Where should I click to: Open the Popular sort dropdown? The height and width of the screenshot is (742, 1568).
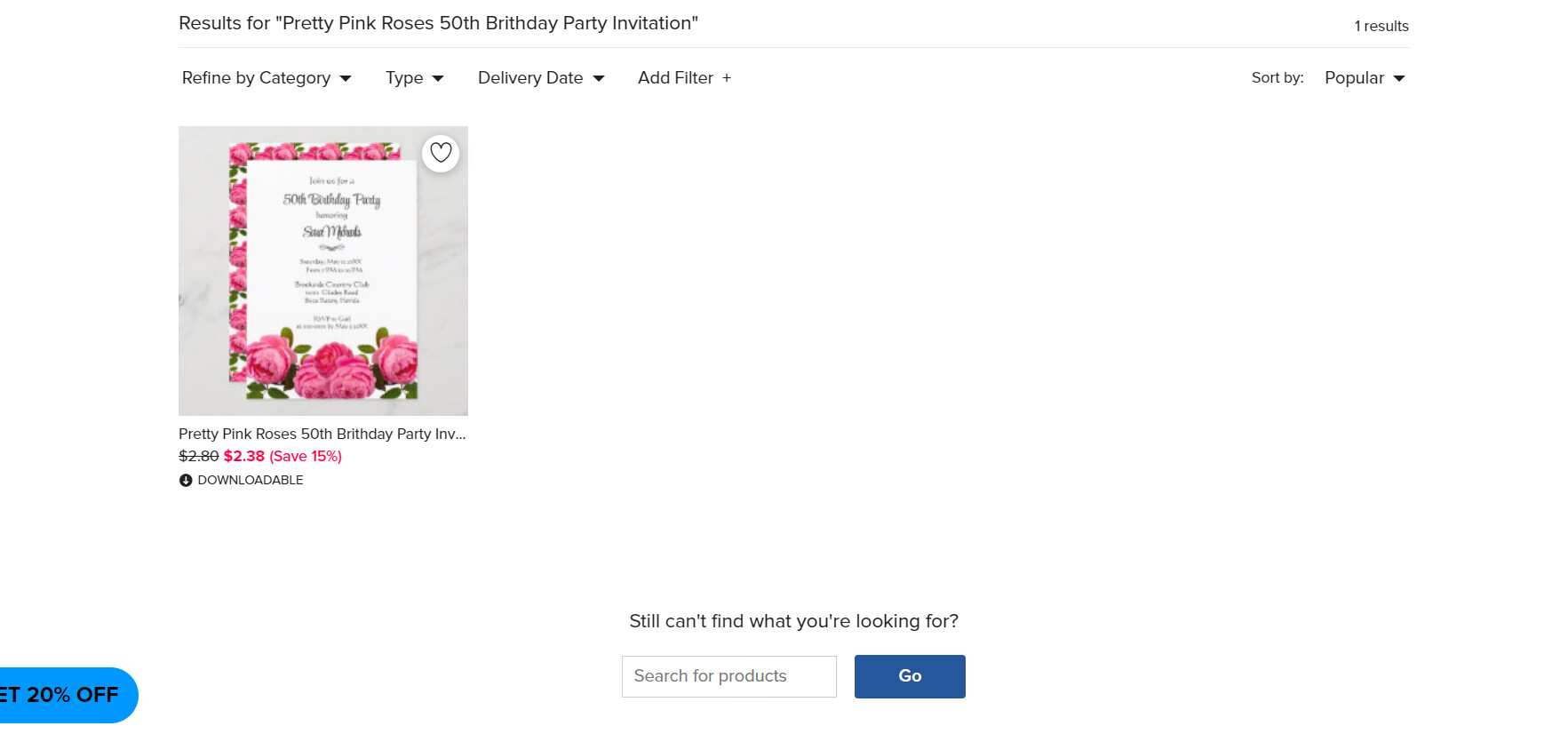tap(1365, 78)
